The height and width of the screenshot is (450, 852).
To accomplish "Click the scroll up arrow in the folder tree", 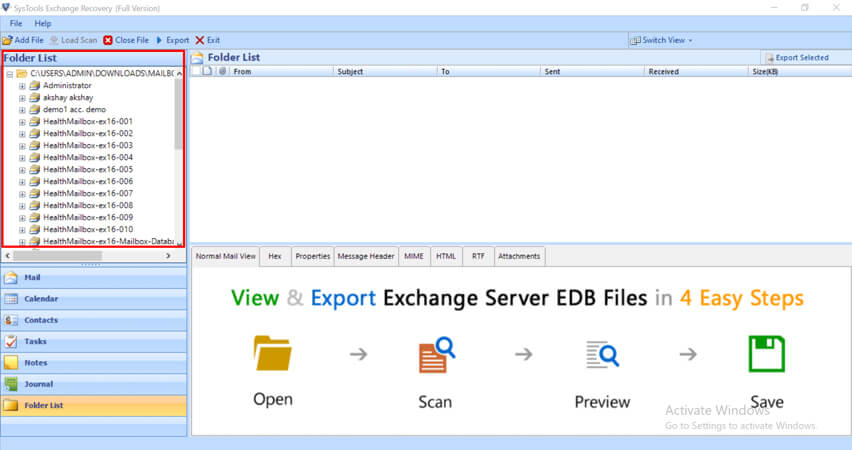I will (179, 73).
